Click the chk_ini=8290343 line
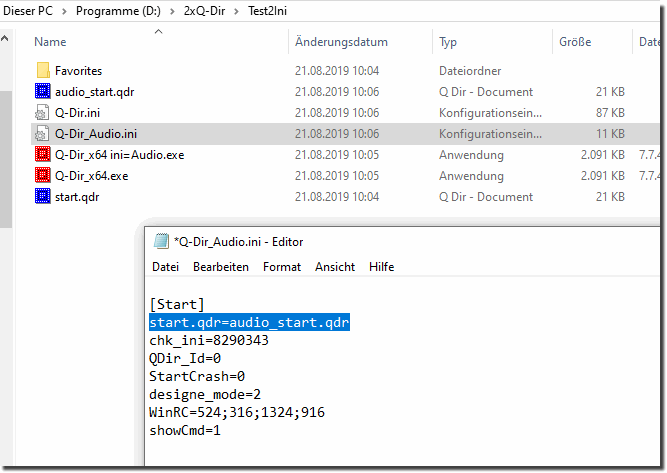The width and height of the screenshot is (667, 473). pos(209,340)
